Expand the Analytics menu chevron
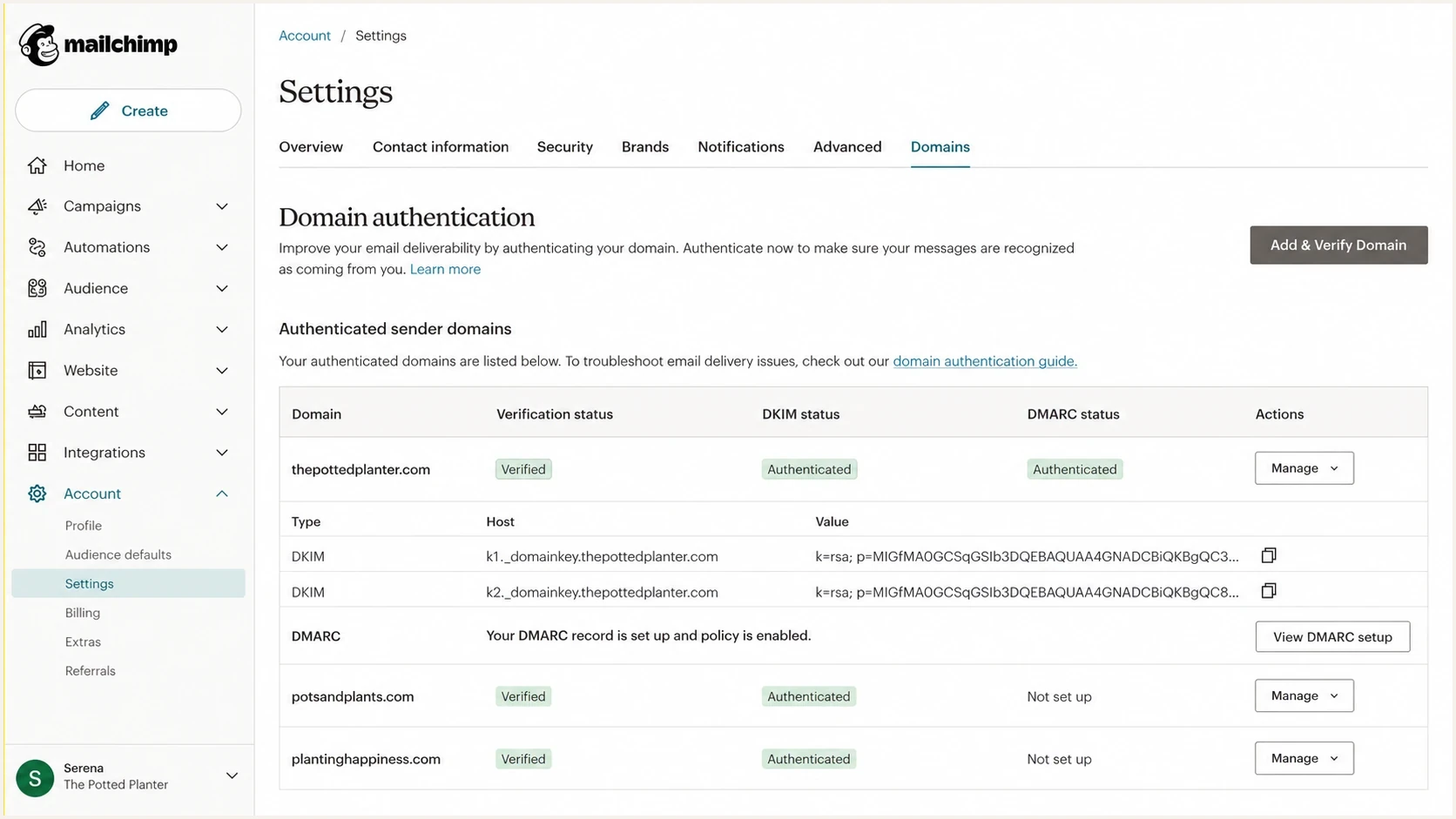The image size is (1456, 819). (x=222, y=329)
